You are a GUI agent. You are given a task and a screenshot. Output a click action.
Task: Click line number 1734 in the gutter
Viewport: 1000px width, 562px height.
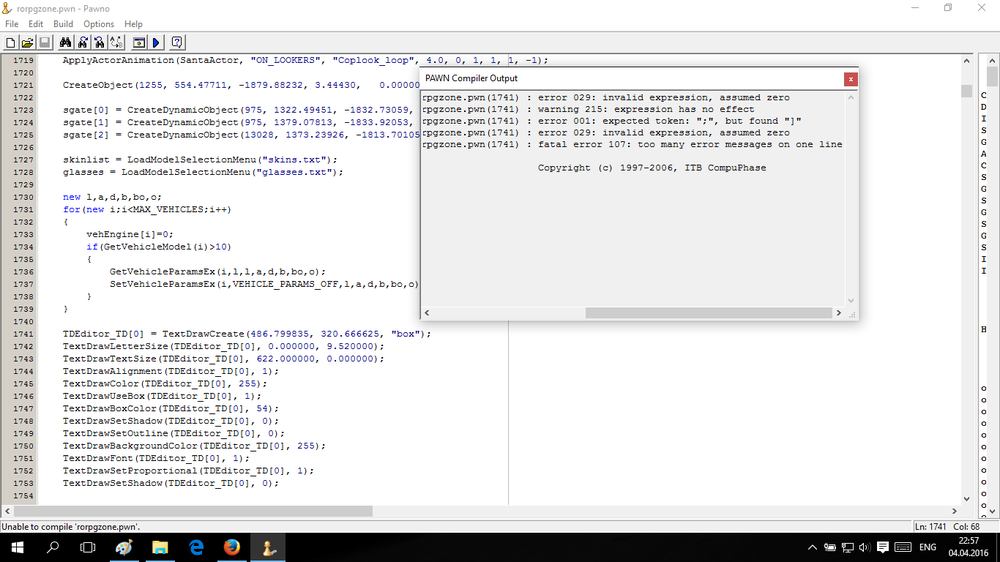pyautogui.click(x=23, y=247)
